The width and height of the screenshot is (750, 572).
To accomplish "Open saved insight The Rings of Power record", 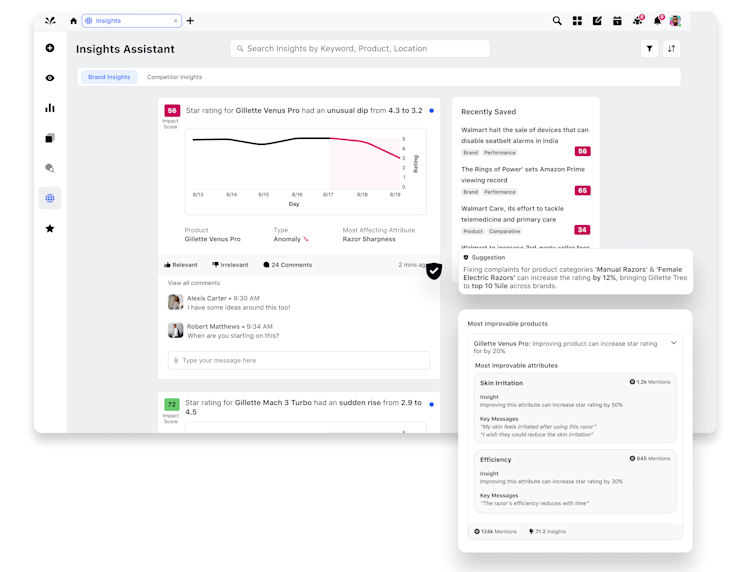I will point(523,175).
